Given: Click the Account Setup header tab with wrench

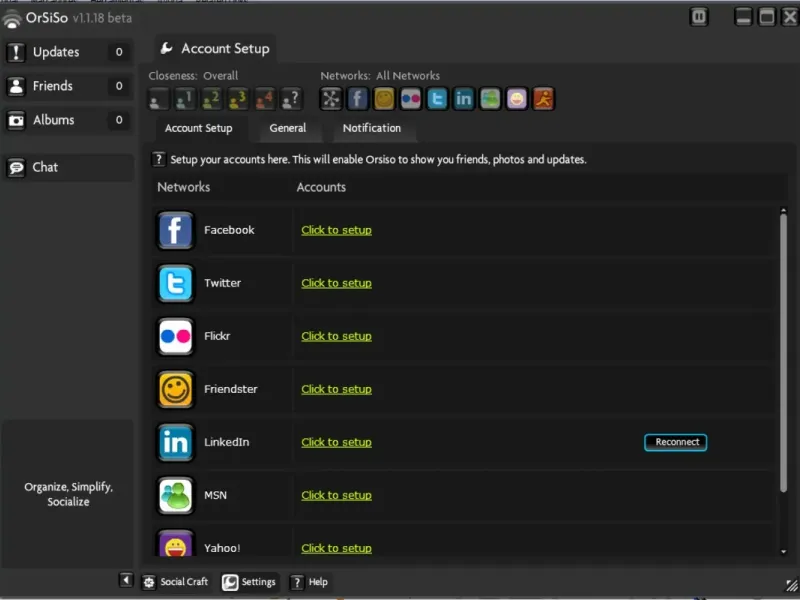Looking at the screenshot, I should coord(215,49).
